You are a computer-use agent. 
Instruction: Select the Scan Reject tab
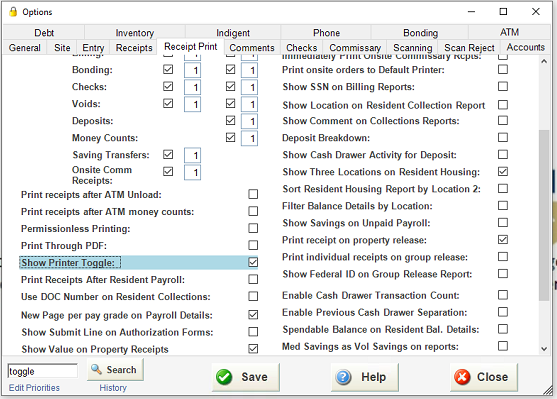click(469, 48)
